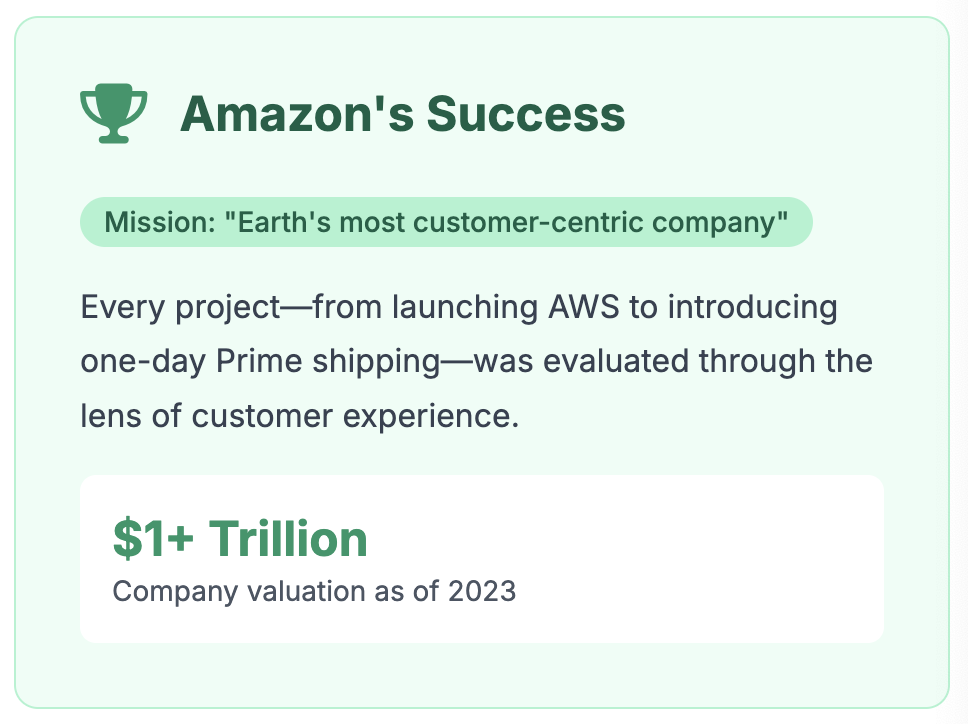Screen dimensions: 968x724
Task: Click blank green area below the valuation card
Action: 482,674
